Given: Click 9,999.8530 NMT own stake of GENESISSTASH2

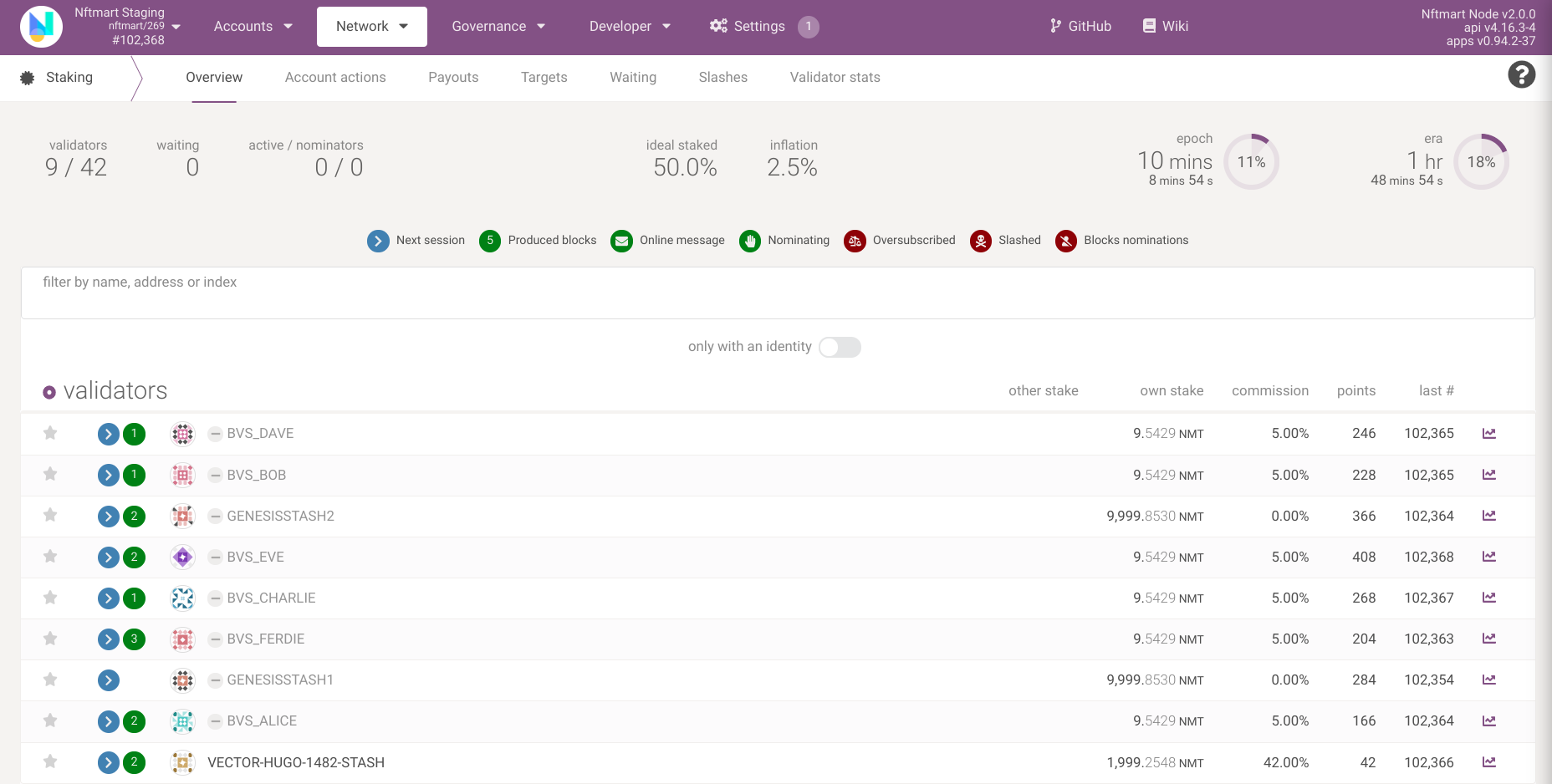Looking at the screenshot, I should 1155,517.
